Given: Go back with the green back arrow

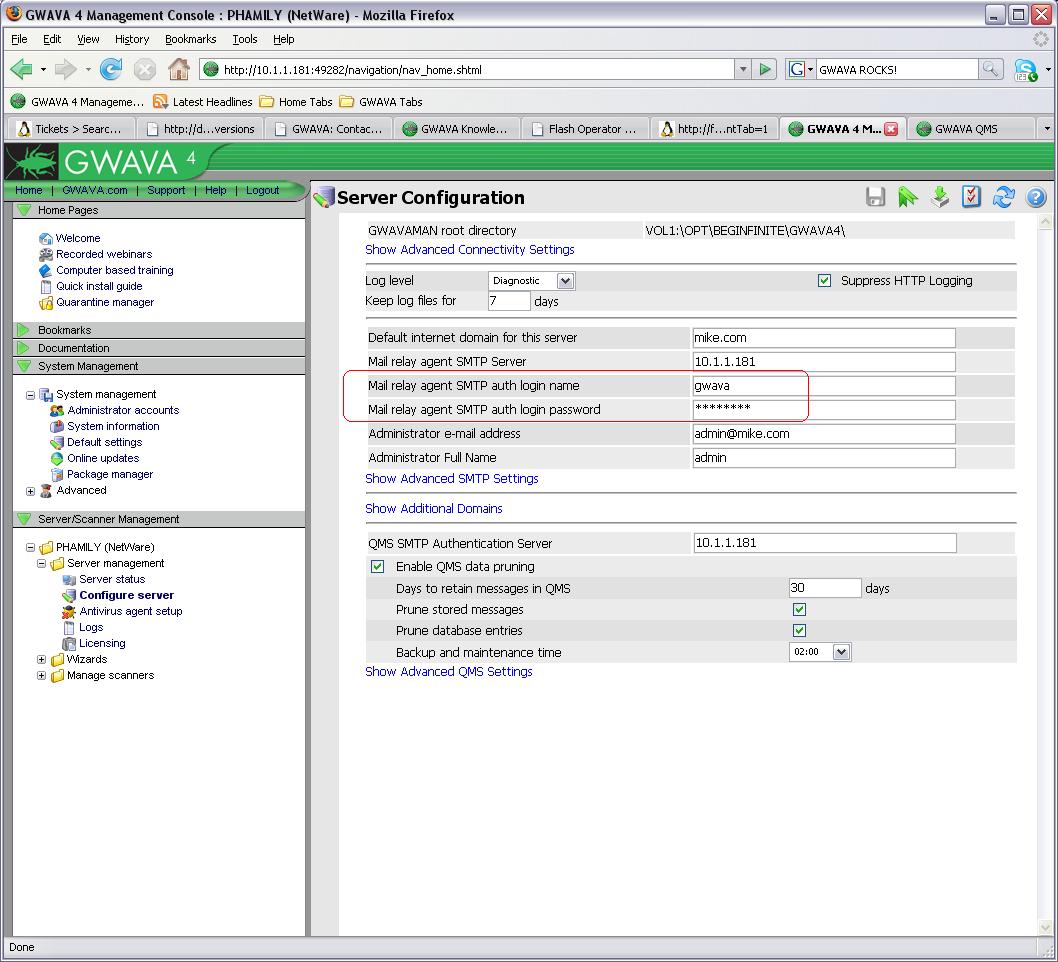Looking at the screenshot, I should (x=22, y=69).
